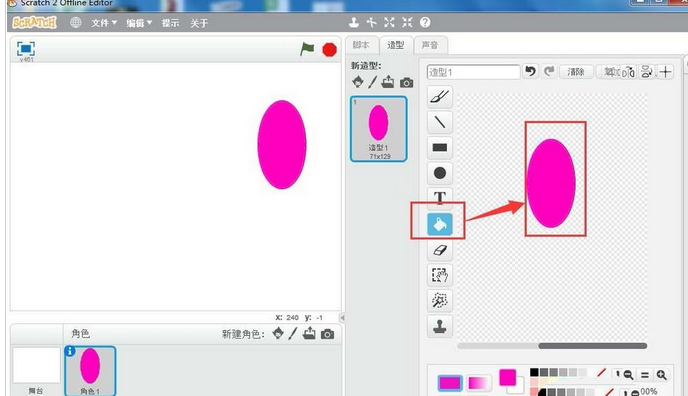This screenshot has height=396, width=688.
Task: Open the 文件 menu
Action: tap(104, 23)
